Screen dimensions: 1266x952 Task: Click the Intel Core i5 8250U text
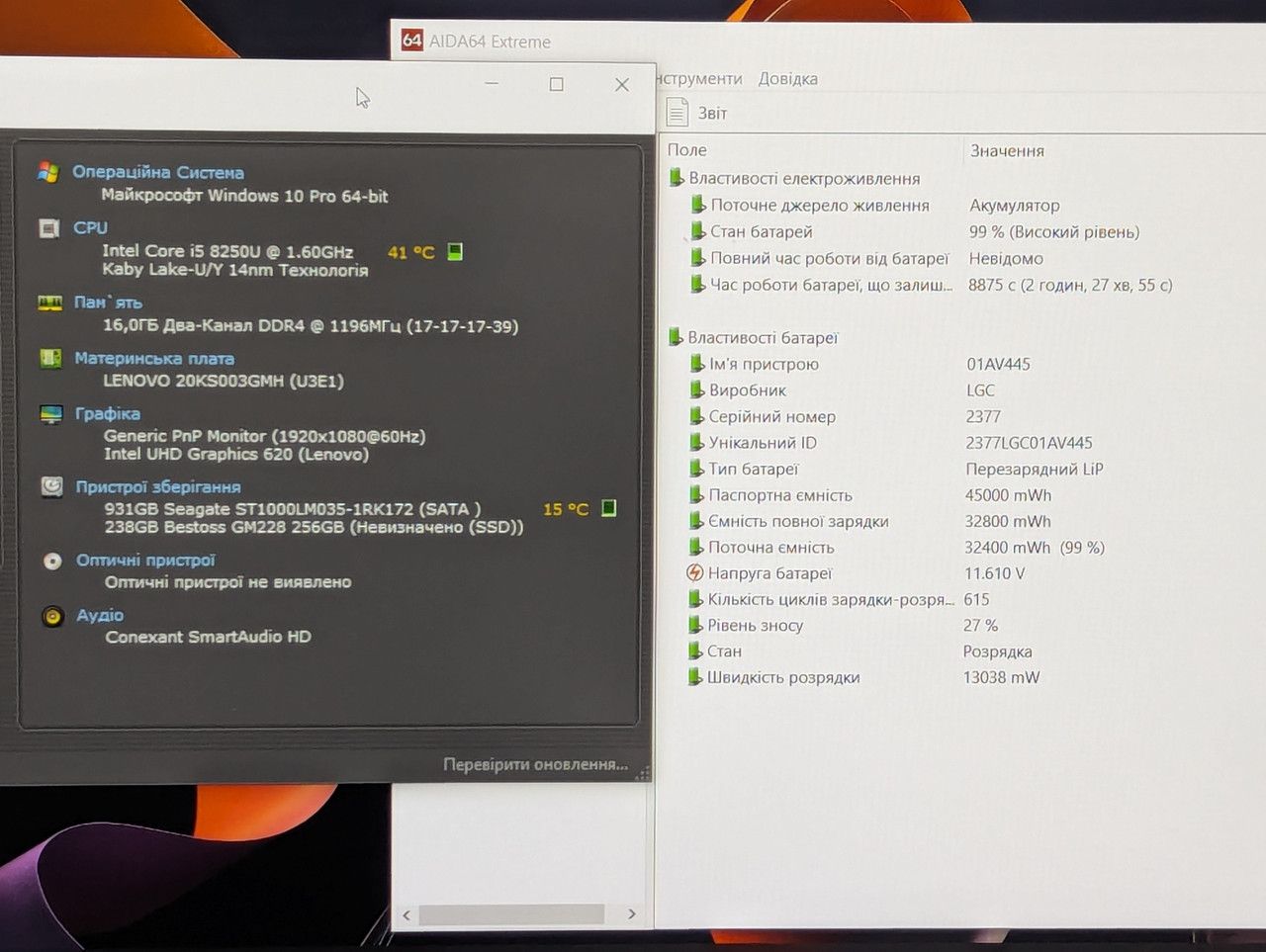pos(227,251)
